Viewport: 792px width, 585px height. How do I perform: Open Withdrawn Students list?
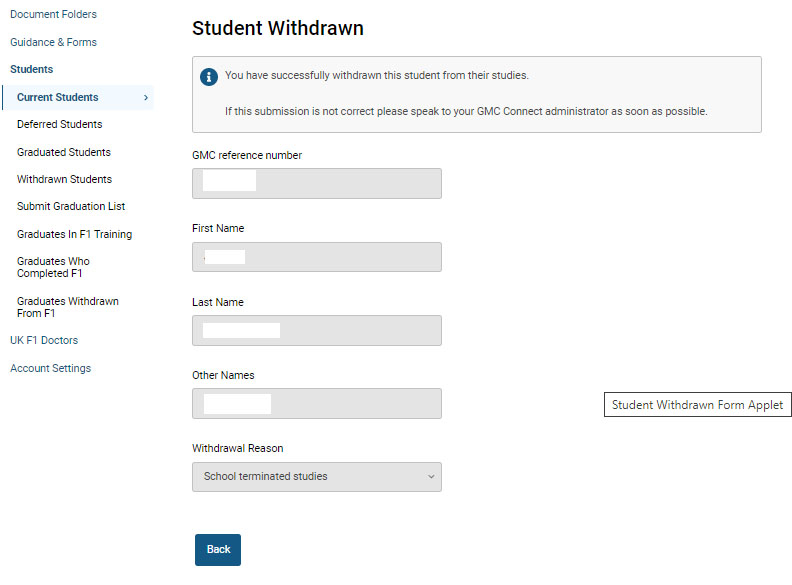coord(64,179)
